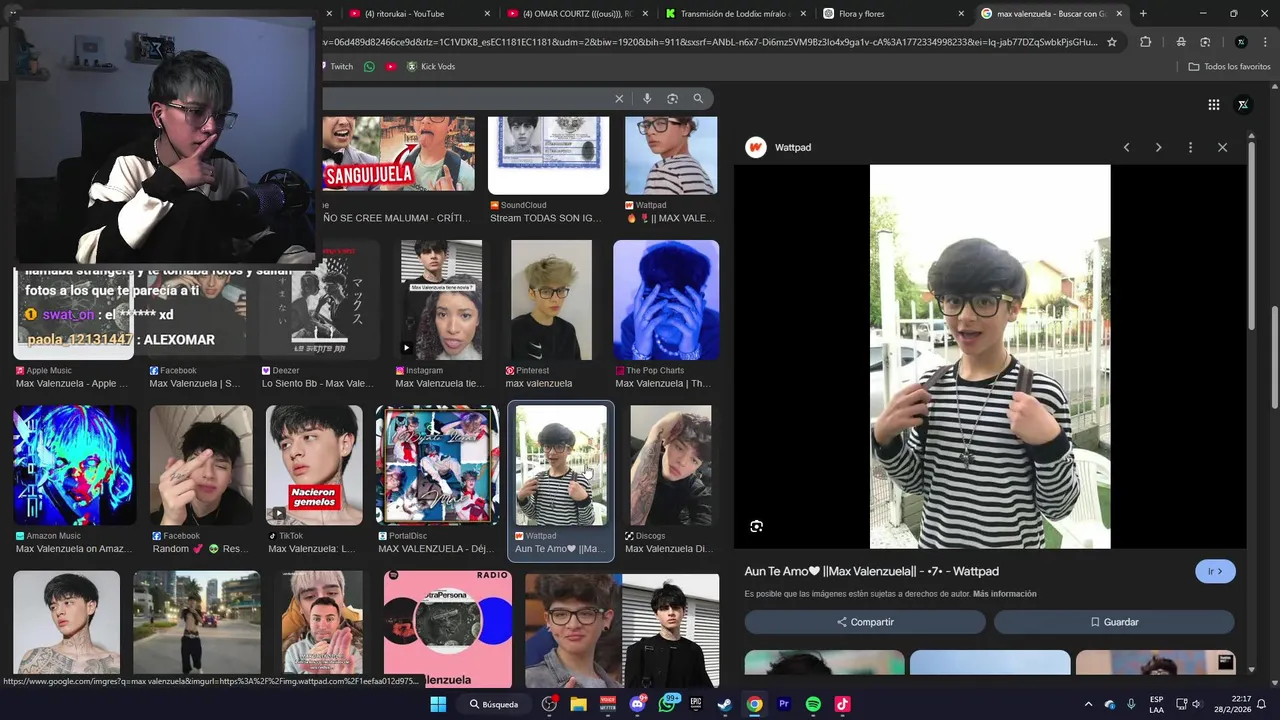This screenshot has width=1280, height=720.
Task: Open the Chrome extensions puzzle icon
Action: 1145,42
